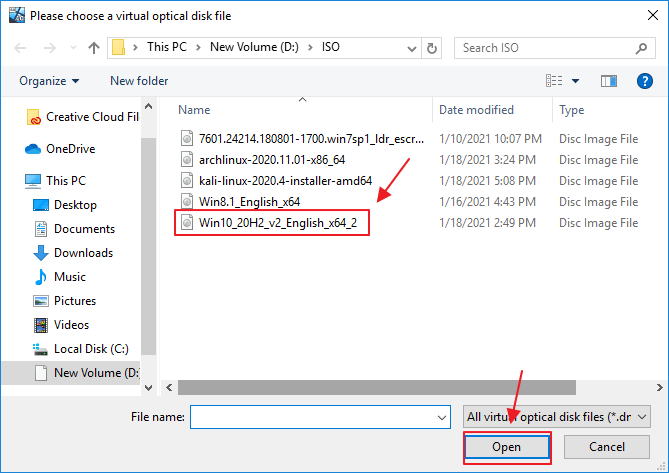
Task: Click horizontal scrollbar right arrow
Action: click(x=659, y=388)
